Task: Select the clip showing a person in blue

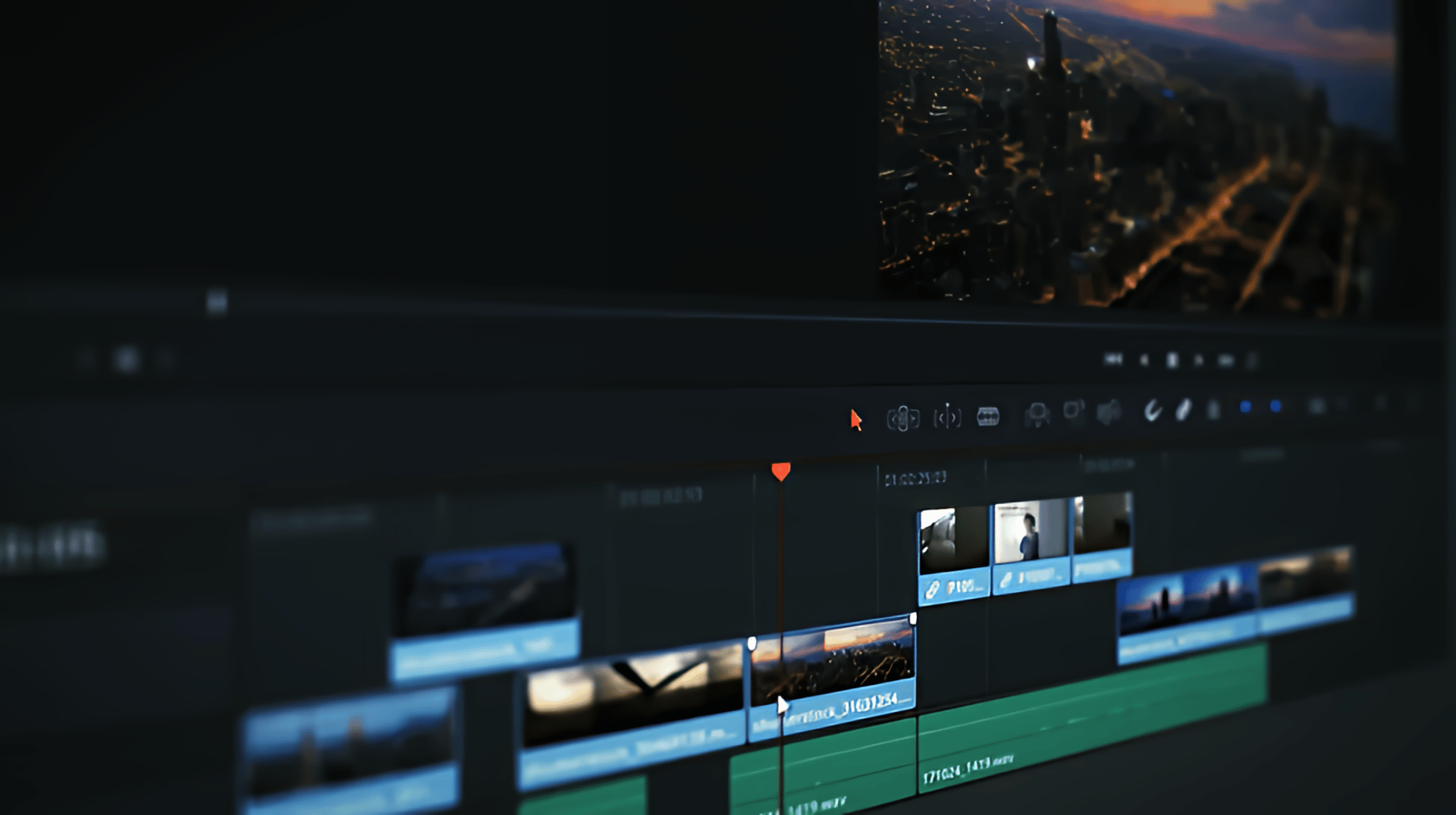Action: coord(1031,544)
